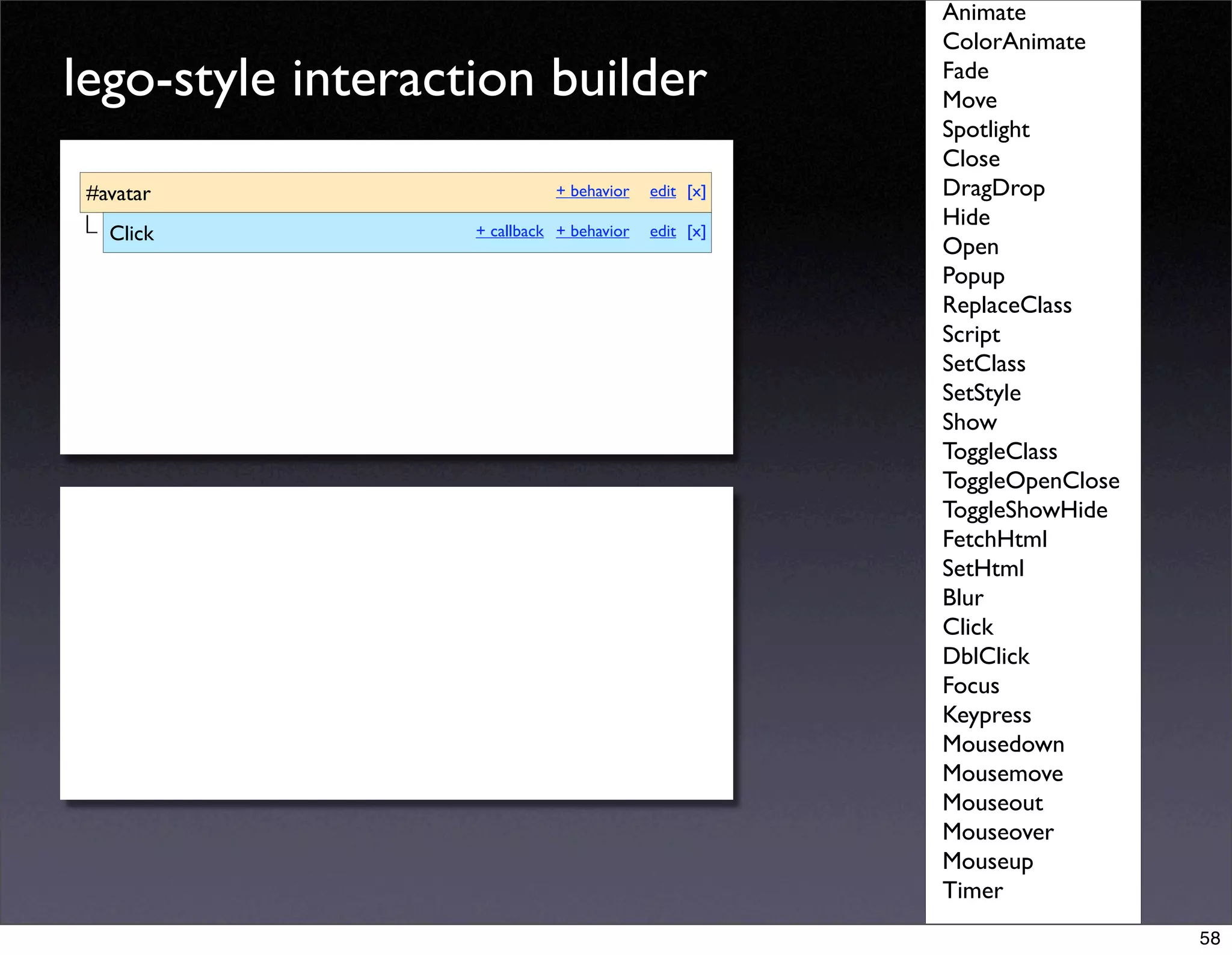Choose Mousedown event from the list
Viewport: 1232px width, 955px height.
pos(1003,744)
